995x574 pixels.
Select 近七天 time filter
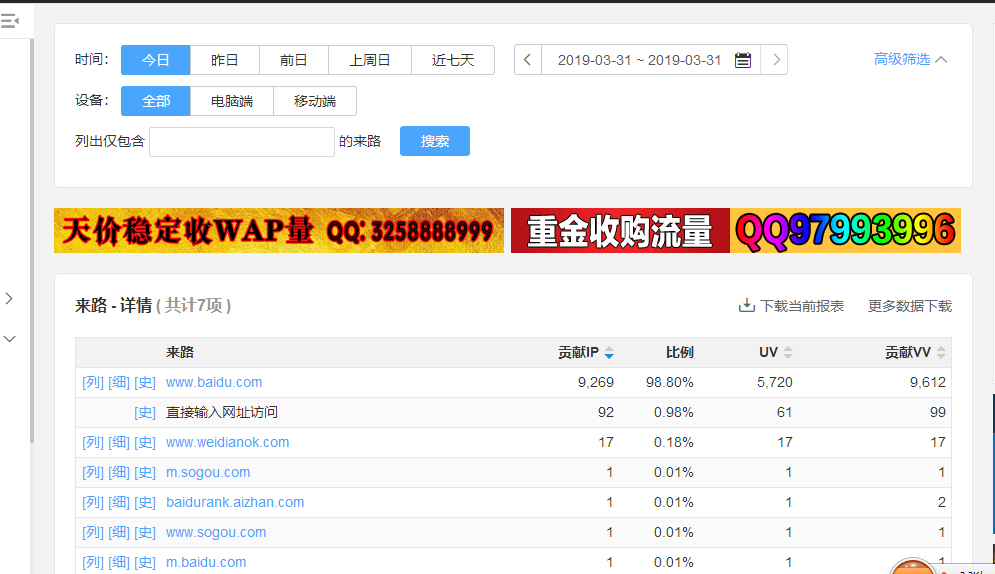[453, 60]
